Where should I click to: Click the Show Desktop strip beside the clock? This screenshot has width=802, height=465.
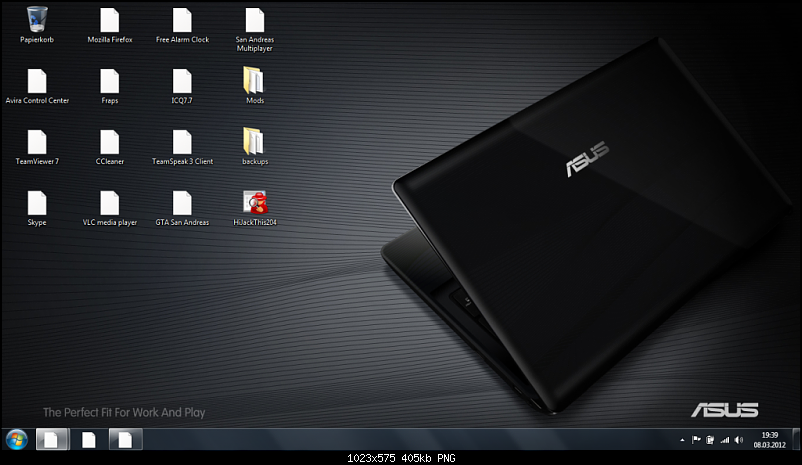tap(796, 439)
